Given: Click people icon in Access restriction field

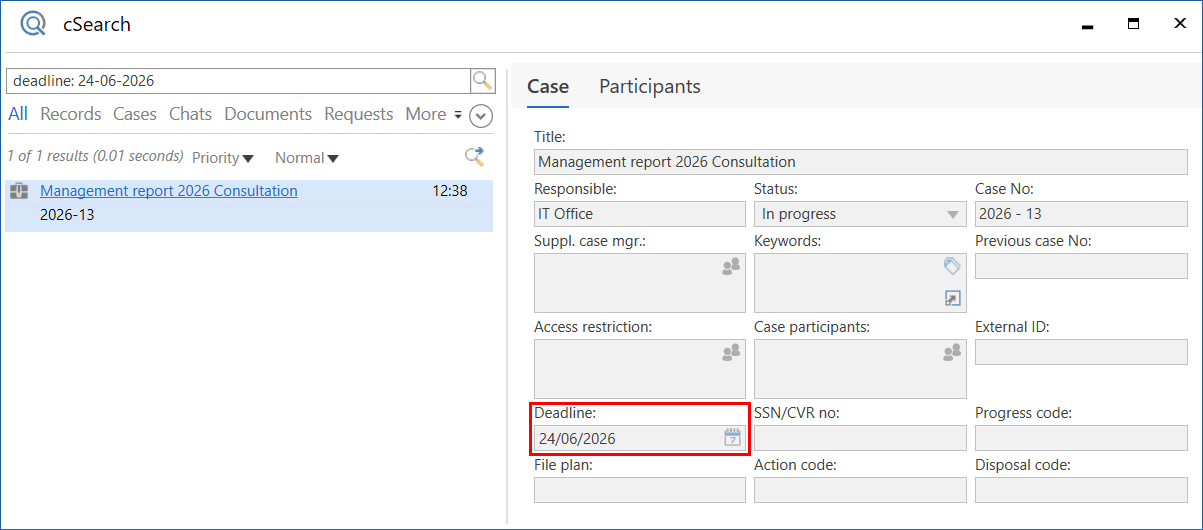Looking at the screenshot, I should click(731, 352).
